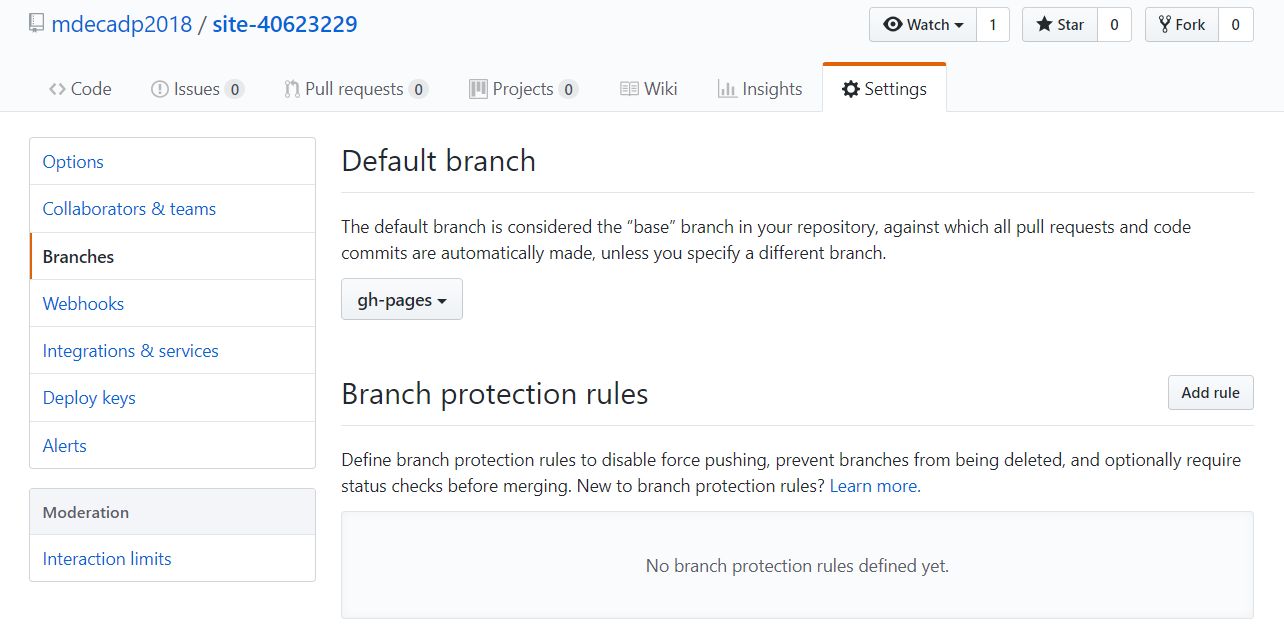Open the site-40623229 repository link

tap(284, 24)
